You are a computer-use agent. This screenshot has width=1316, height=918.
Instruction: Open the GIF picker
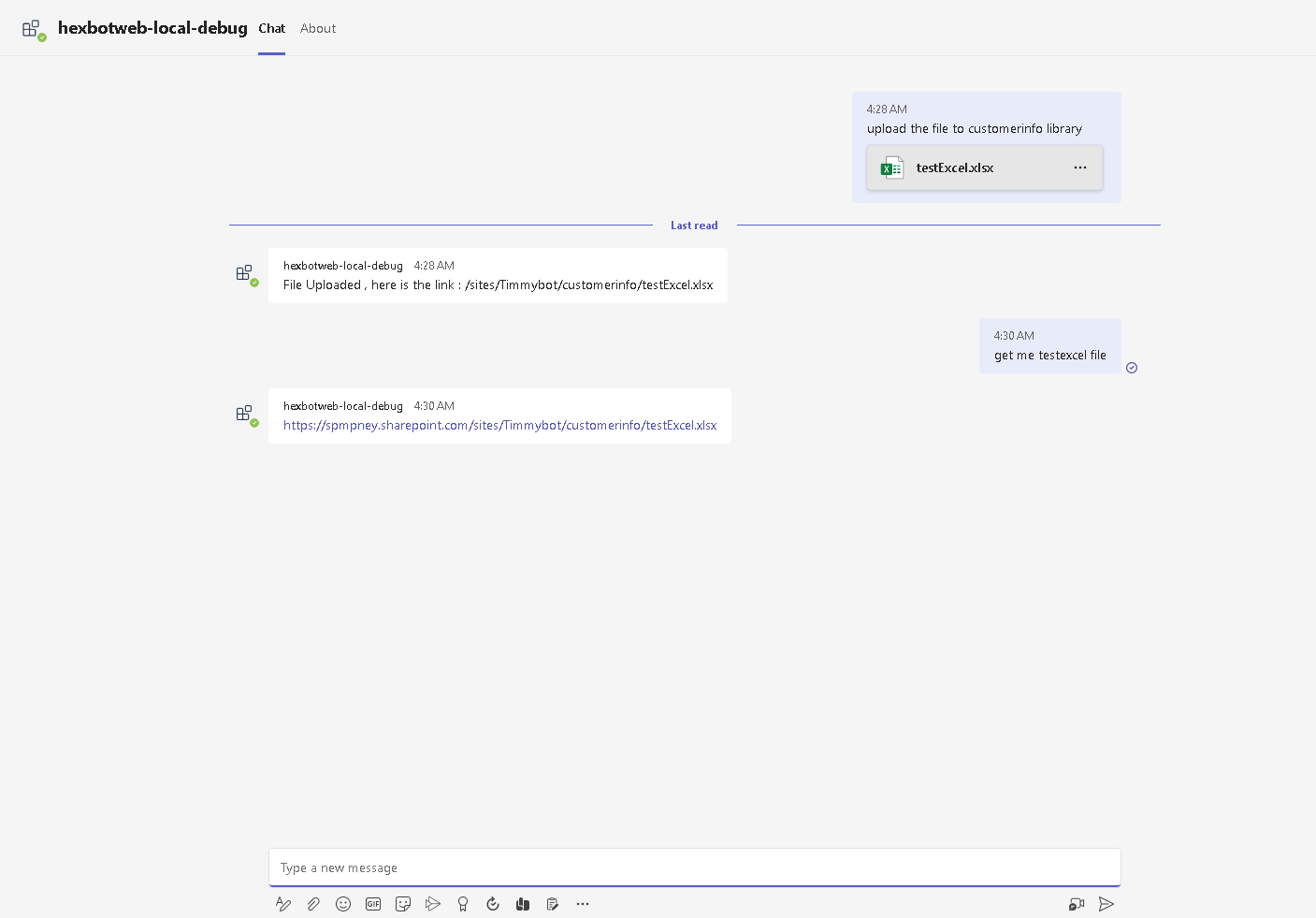[373, 904]
